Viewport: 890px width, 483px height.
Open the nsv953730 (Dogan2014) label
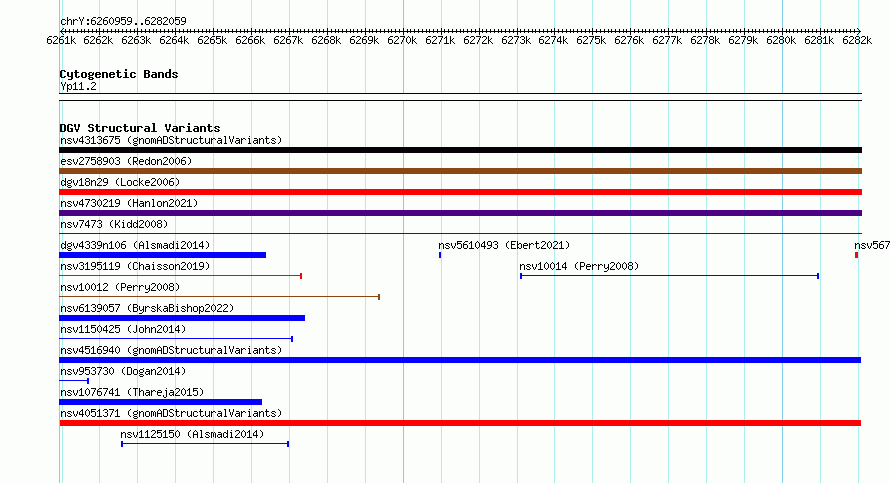pyautogui.click(x=123, y=371)
